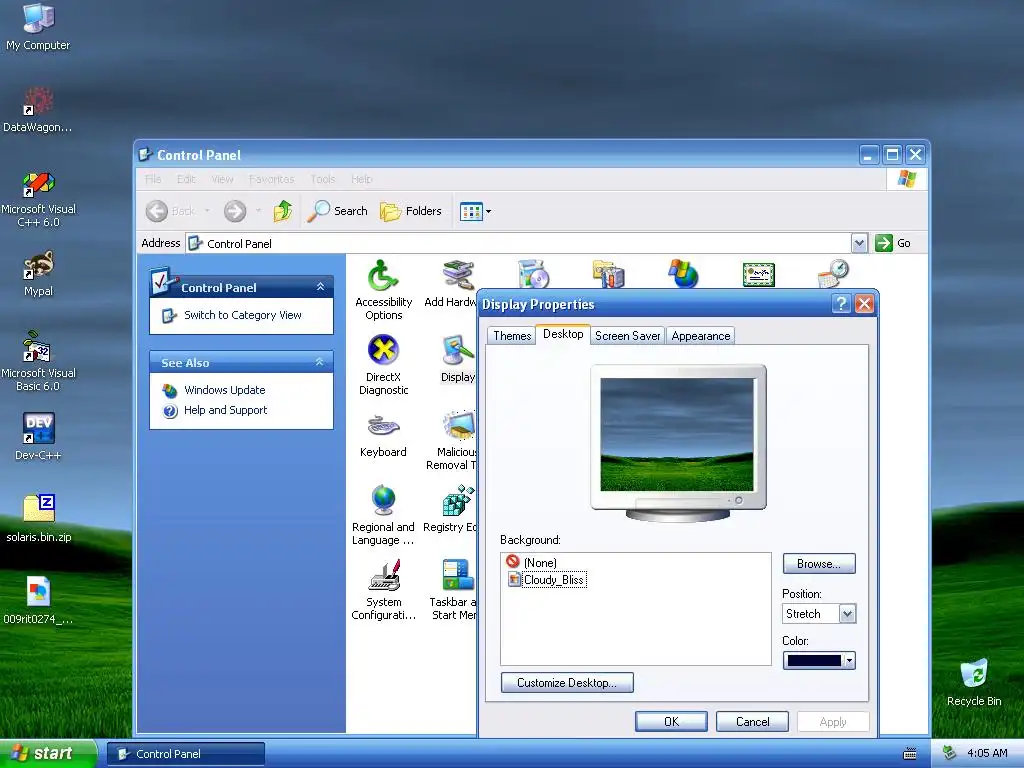Select Microsoft Visual Basic 6.0 shortcut
The height and width of the screenshot is (768, 1024).
[38, 361]
